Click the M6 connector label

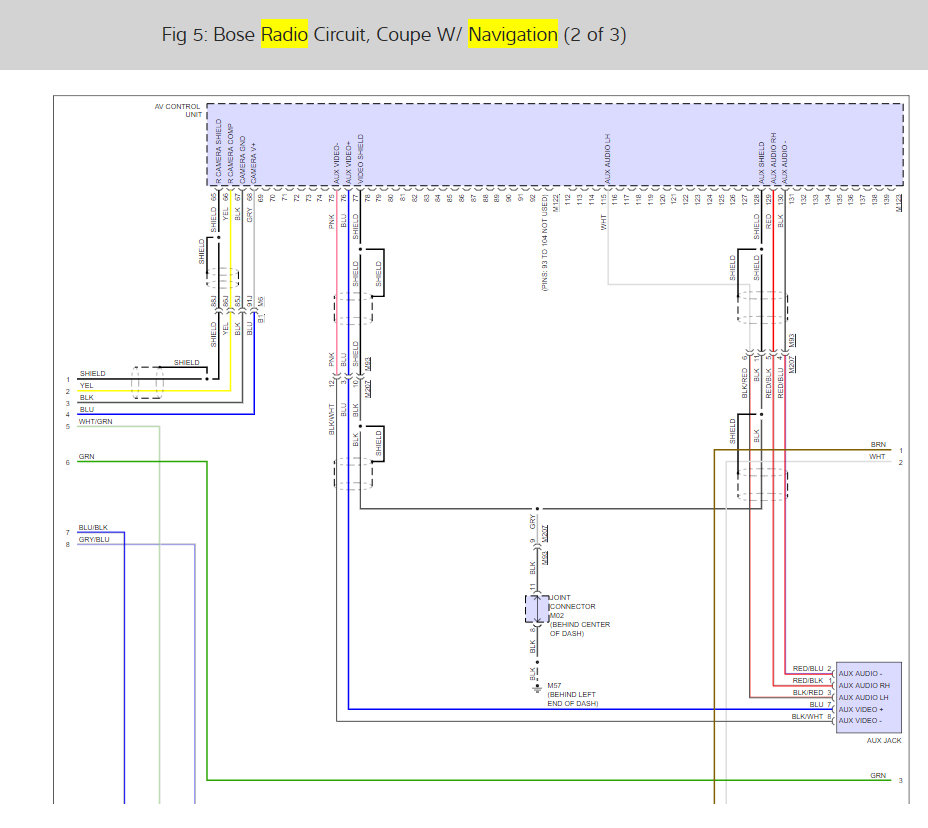[261, 301]
